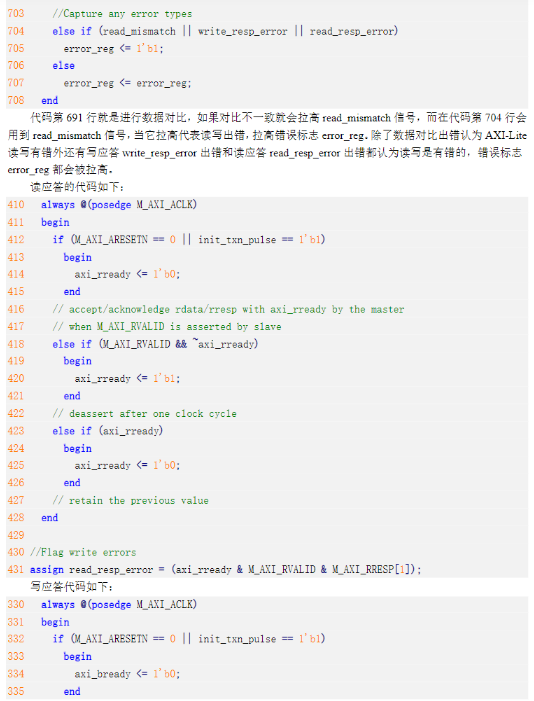Click line number 428
The height and width of the screenshot is (701, 534).
coord(16,518)
